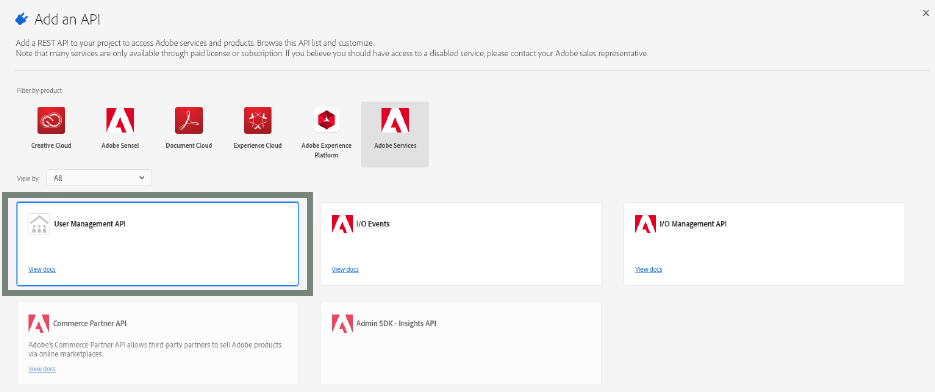The height and width of the screenshot is (392, 935).
Task: Open the View by All dropdown
Action: coord(99,178)
